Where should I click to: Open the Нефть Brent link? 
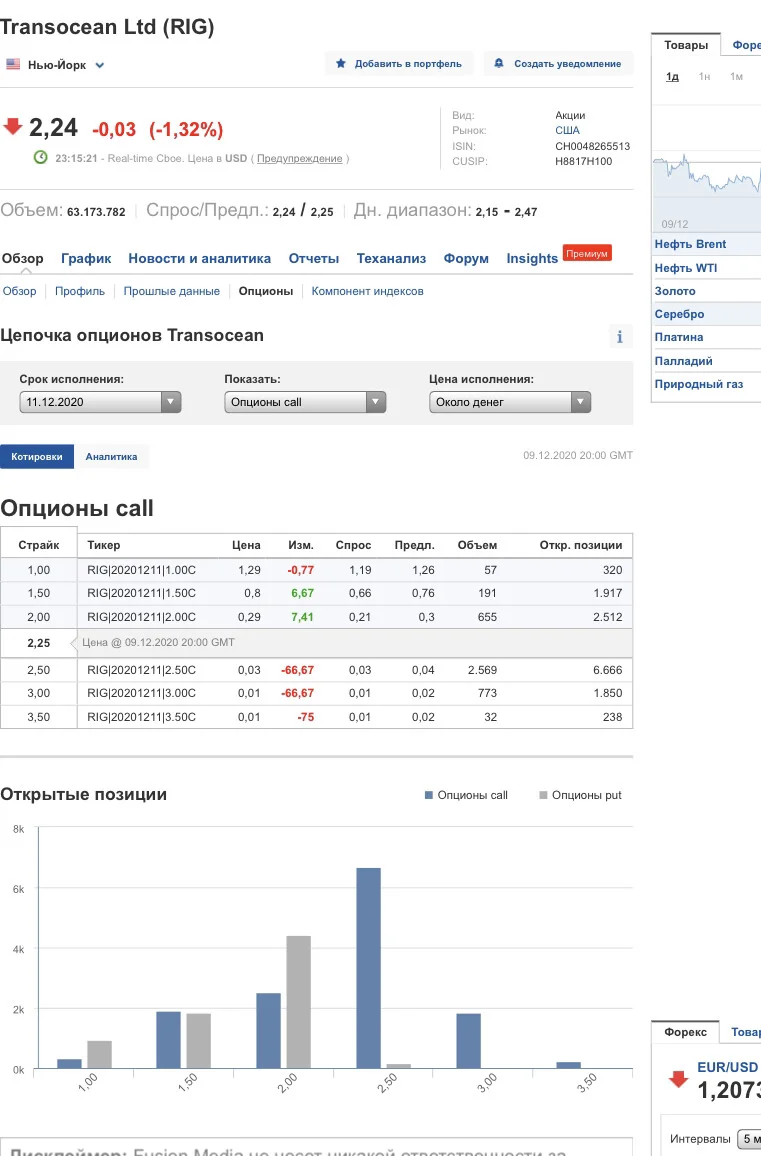point(690,244)
